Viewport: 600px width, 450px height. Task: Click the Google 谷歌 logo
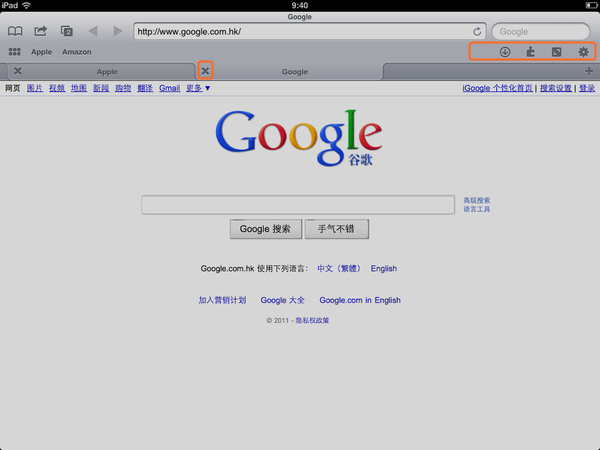[299, 138]
